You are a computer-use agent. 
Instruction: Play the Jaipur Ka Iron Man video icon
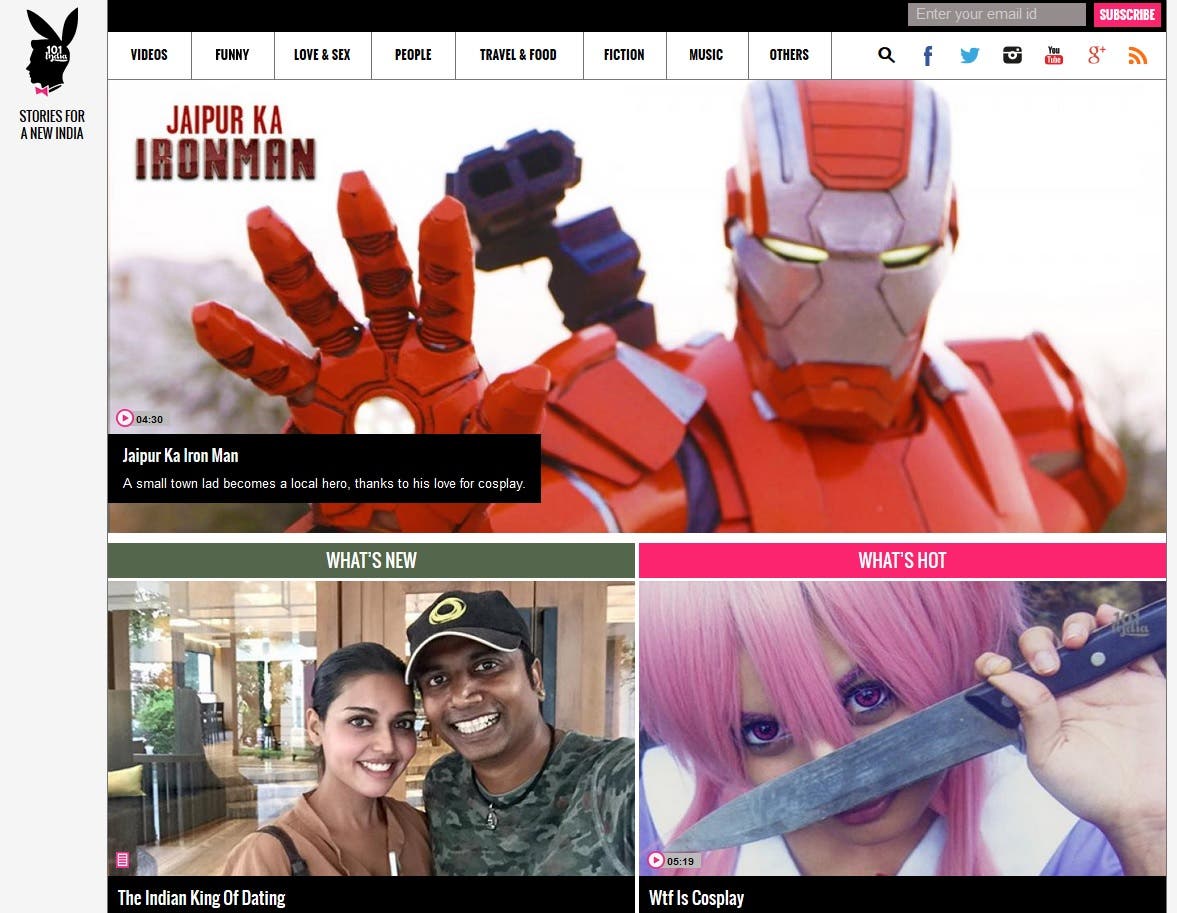pos(125,418)
